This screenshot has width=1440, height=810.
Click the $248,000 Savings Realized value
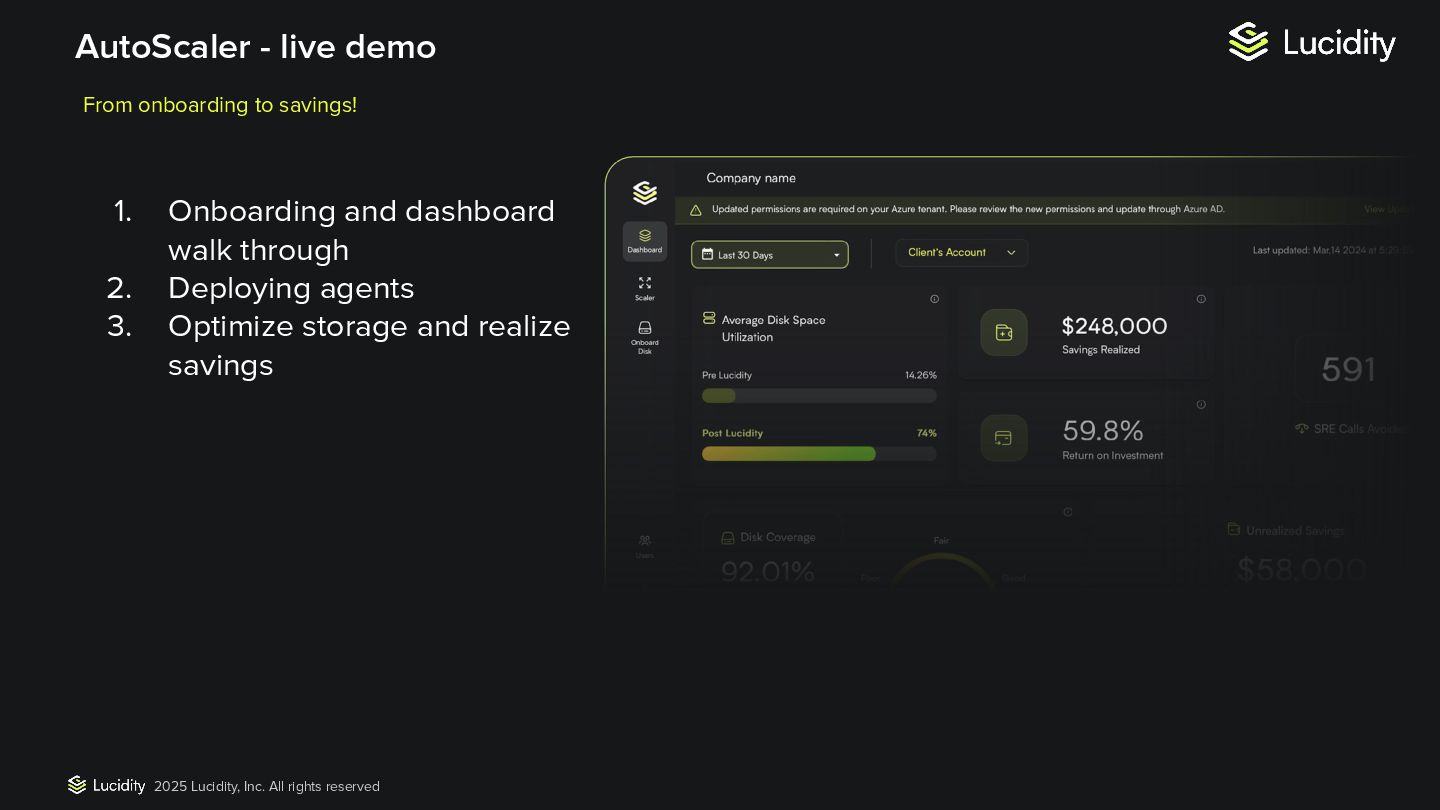pos(1114,326)
